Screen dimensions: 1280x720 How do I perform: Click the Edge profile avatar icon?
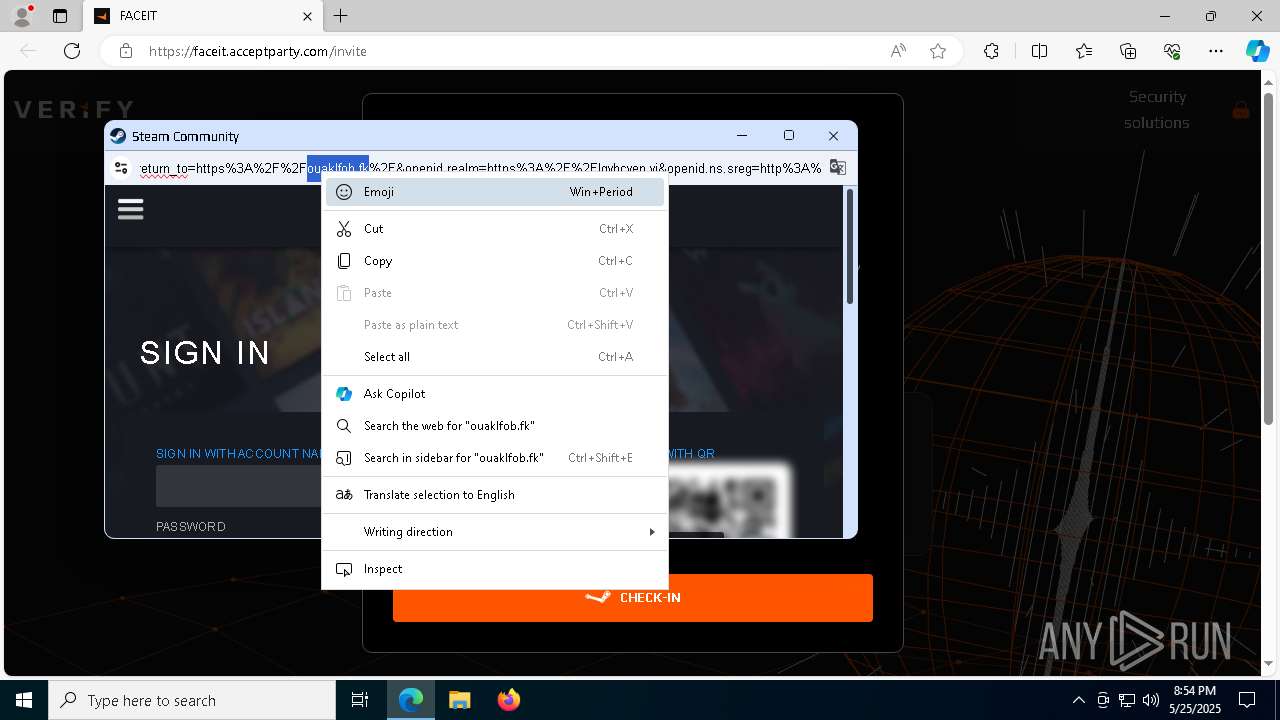(21, 16)
